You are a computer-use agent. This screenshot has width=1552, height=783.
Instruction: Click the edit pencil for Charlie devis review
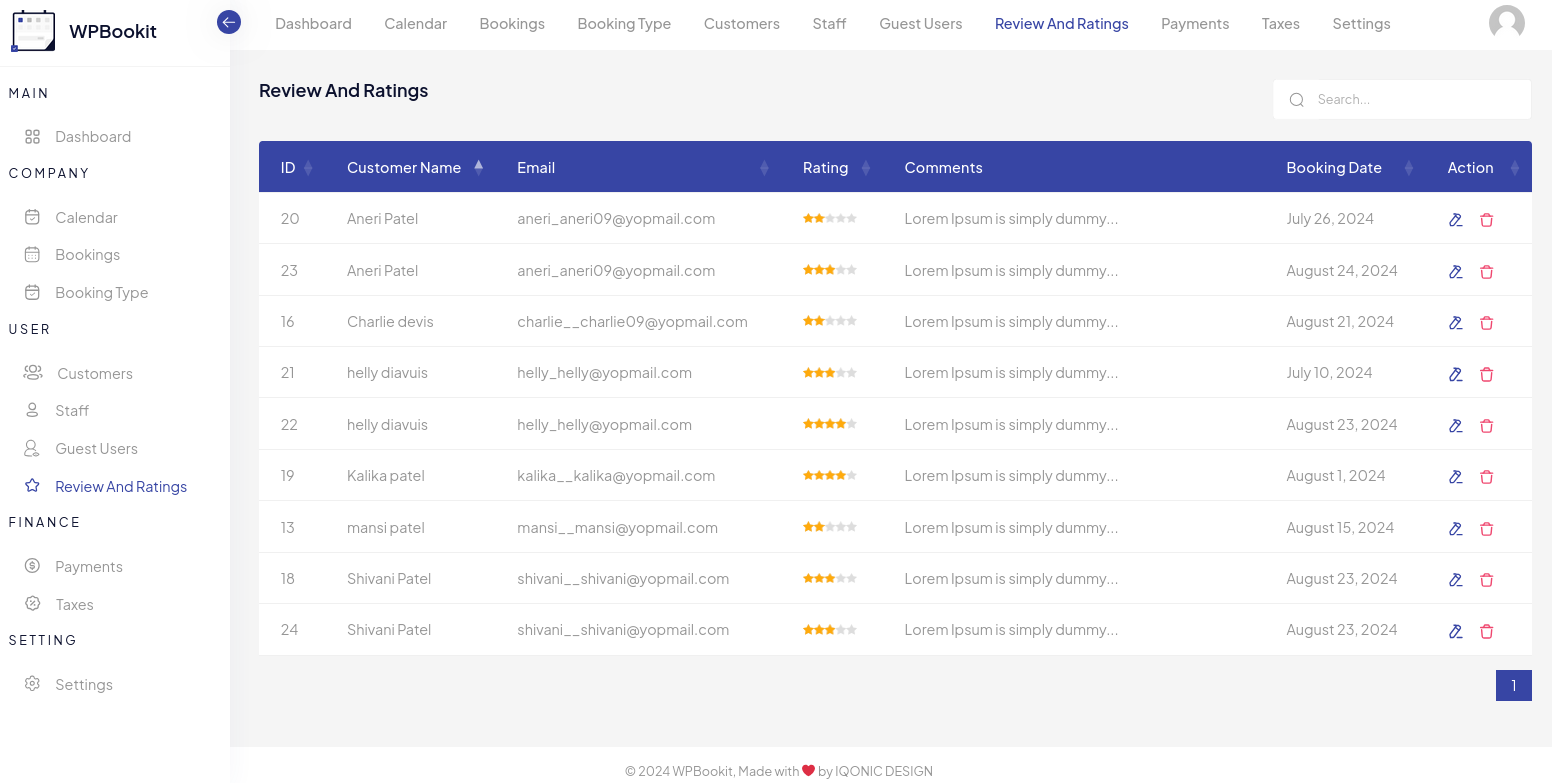[1455, 322]
